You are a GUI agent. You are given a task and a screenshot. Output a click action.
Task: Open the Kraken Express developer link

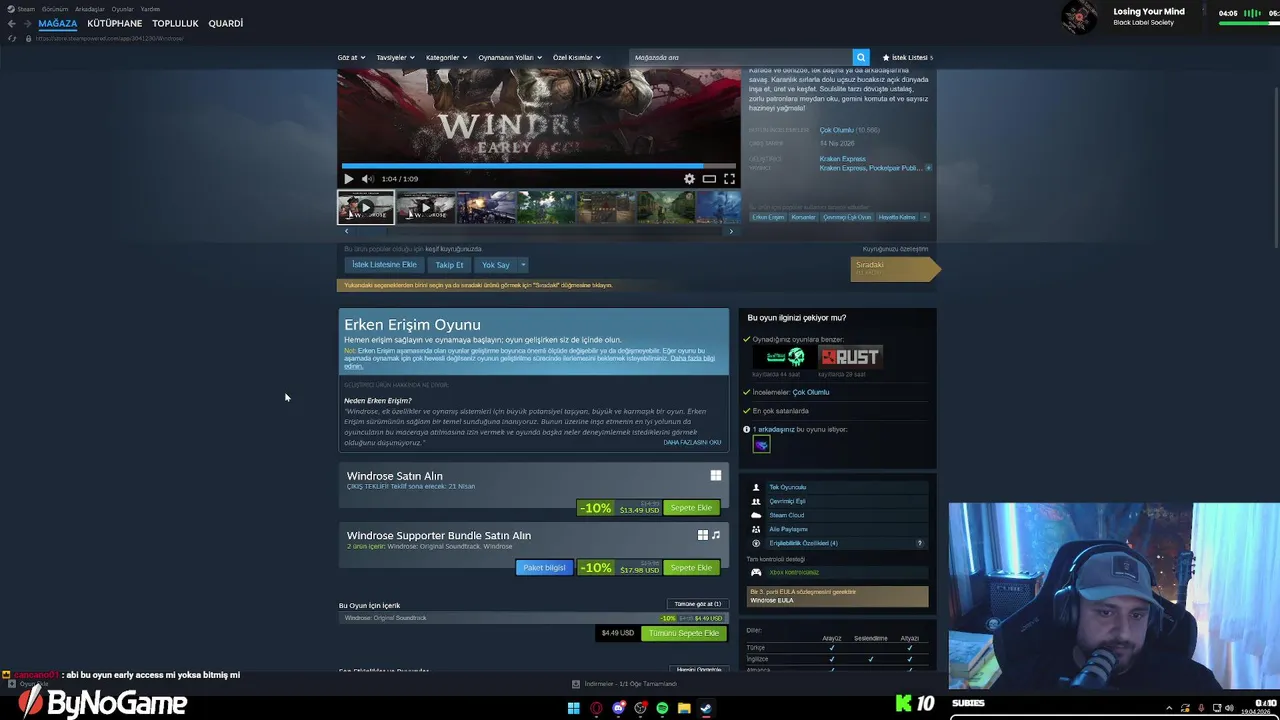(842, 159)
